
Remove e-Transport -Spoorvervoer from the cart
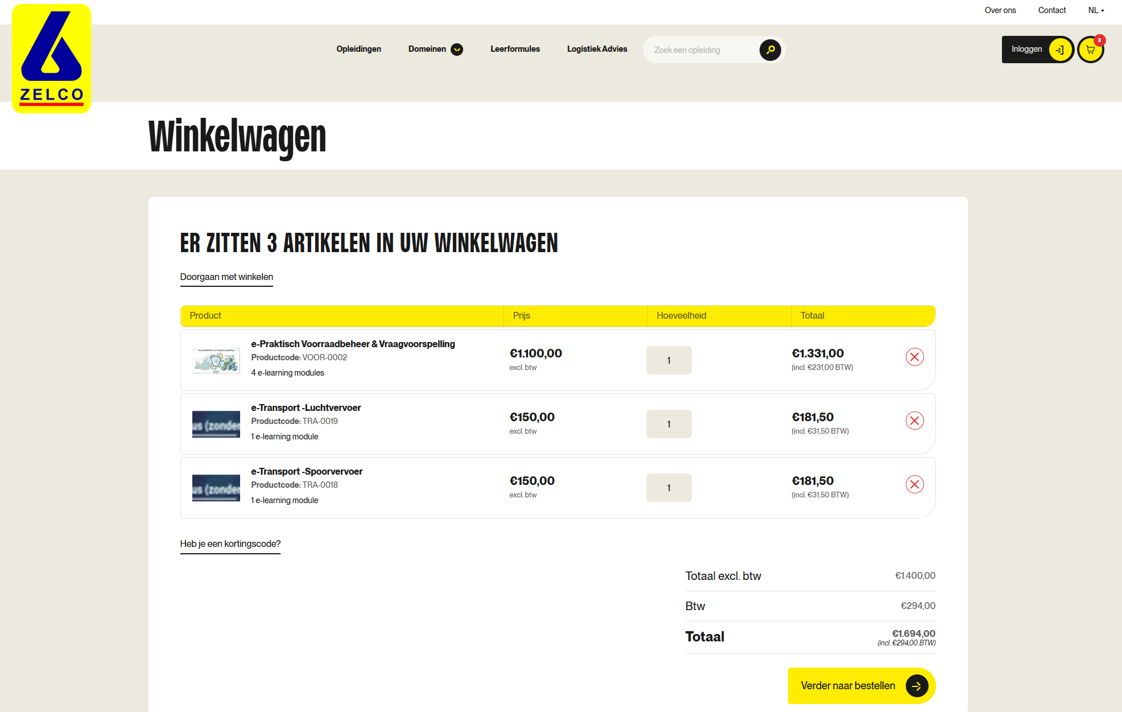(x=914, y=484)
